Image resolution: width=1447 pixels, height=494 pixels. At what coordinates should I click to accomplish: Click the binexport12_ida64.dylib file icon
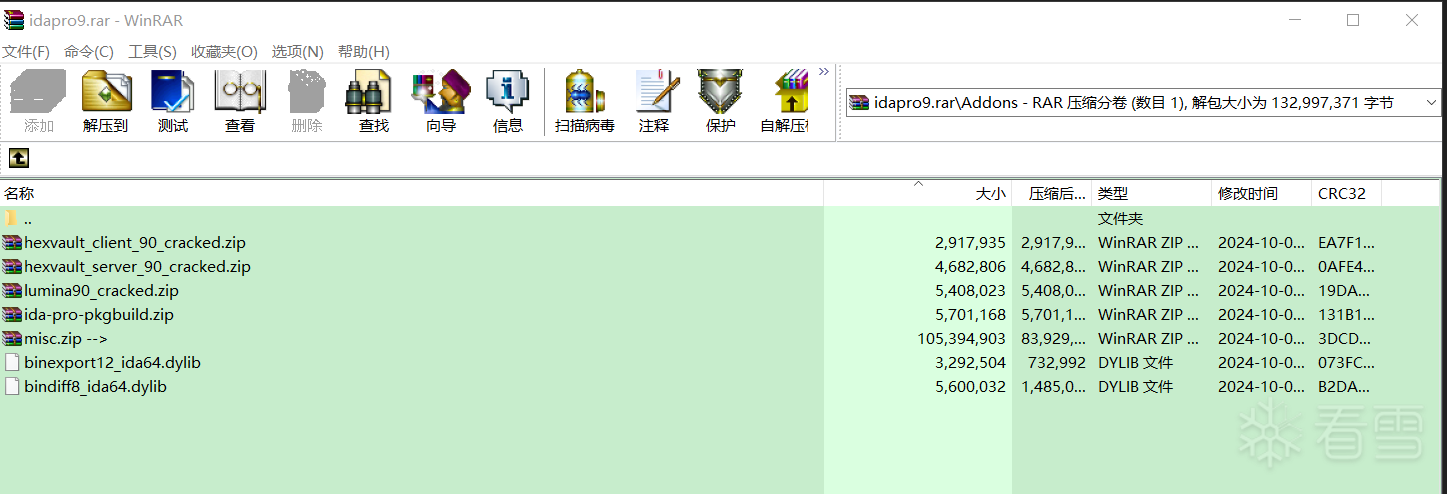pos(12,362)
